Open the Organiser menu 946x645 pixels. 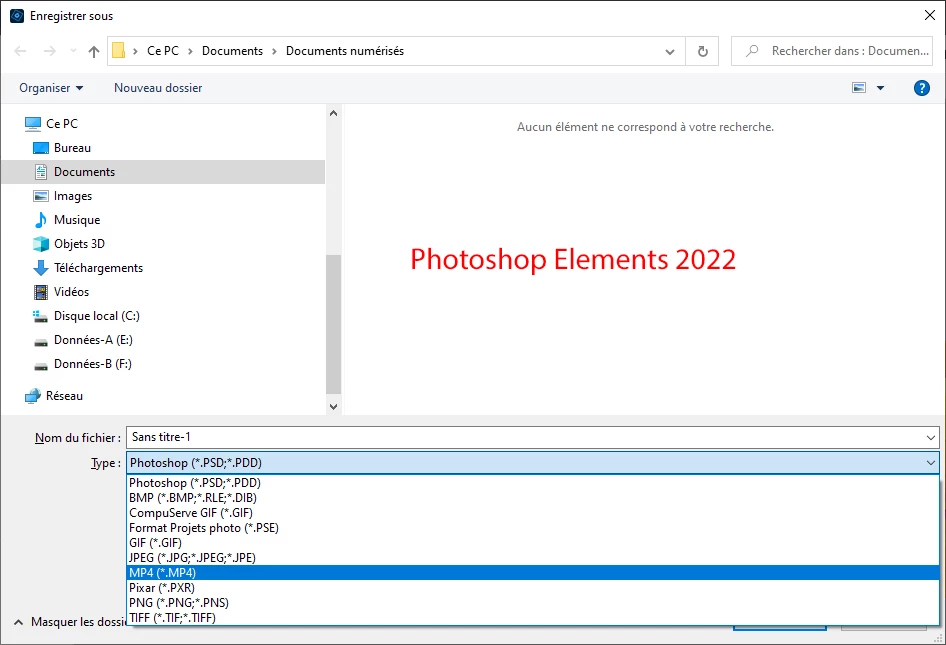tap(51, 88)
